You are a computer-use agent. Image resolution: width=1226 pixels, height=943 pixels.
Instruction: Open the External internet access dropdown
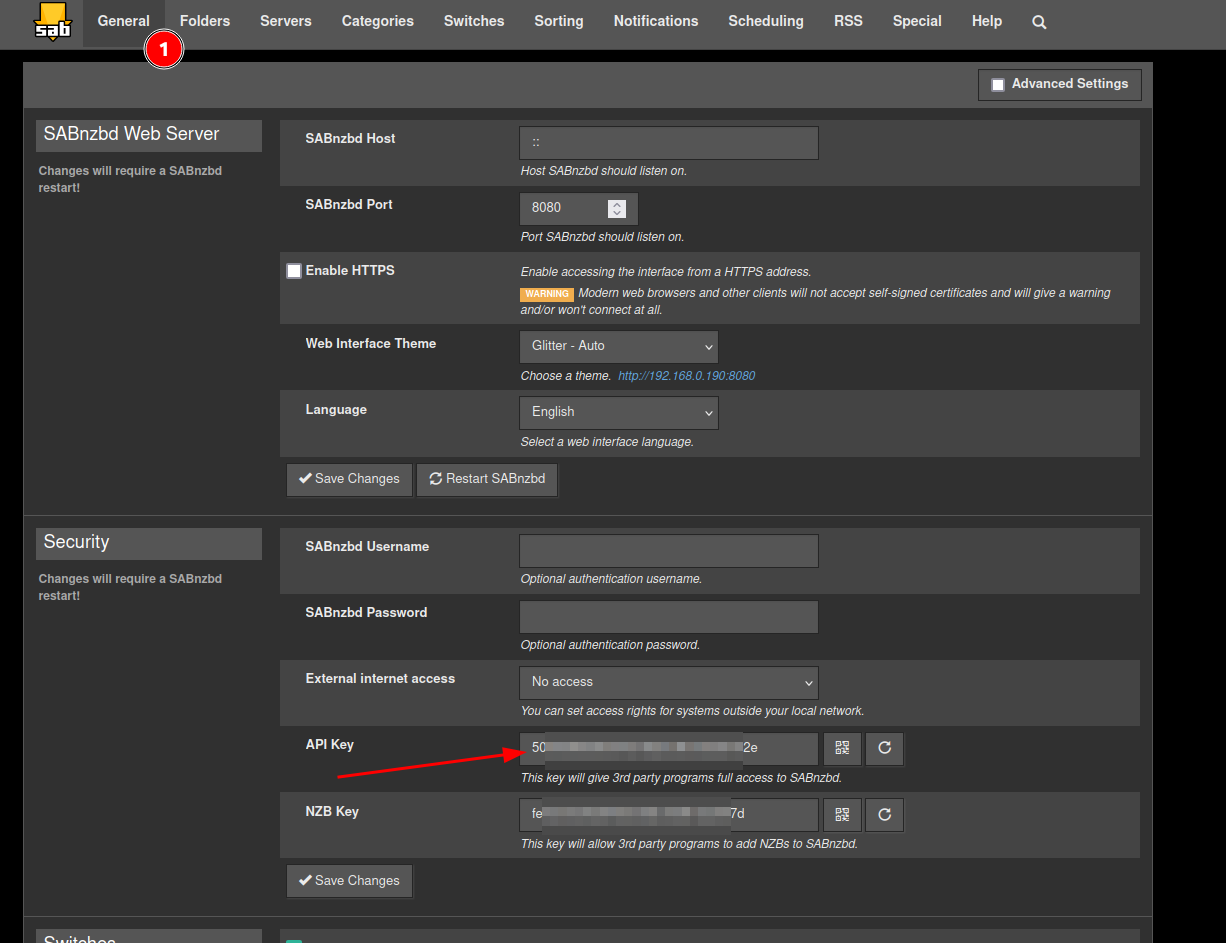coord(668,682)
